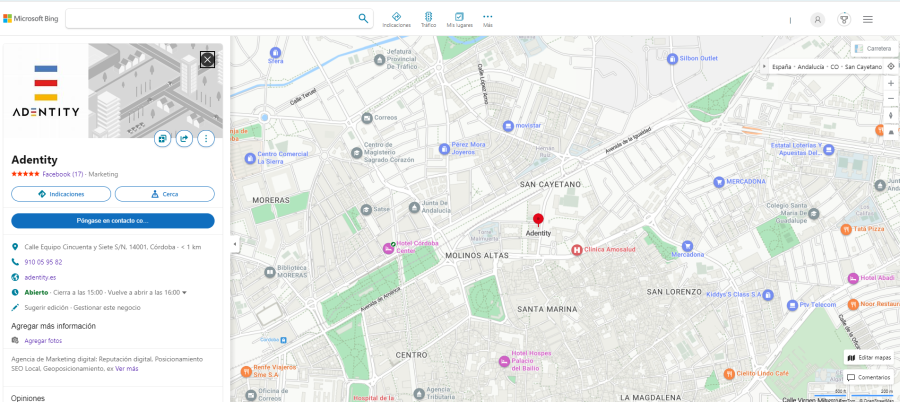Switch the Carretera map style
Image resolution: width=900 pixels, height=402 pixels.
tap(872, 48)
